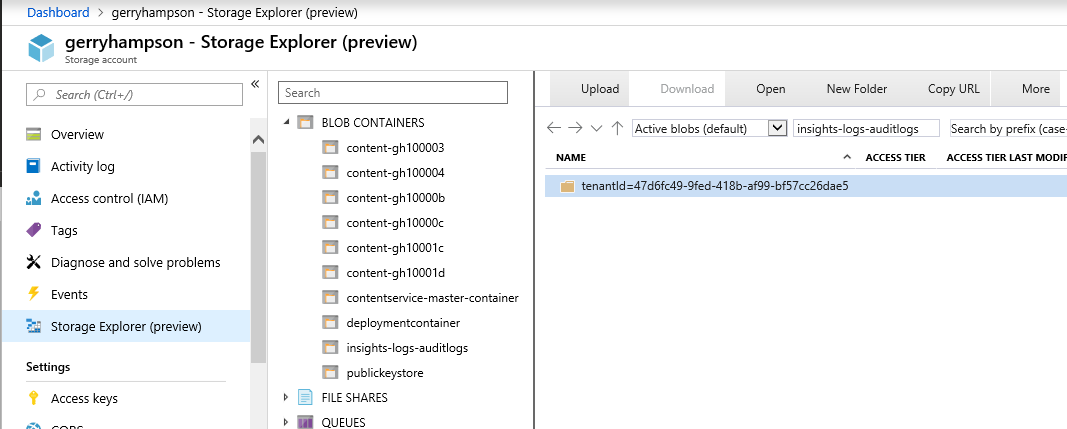This screenshot has width=1067, height=429.
Task: Click the Storage Explorer (preview) icon
Action: point(33,326)
